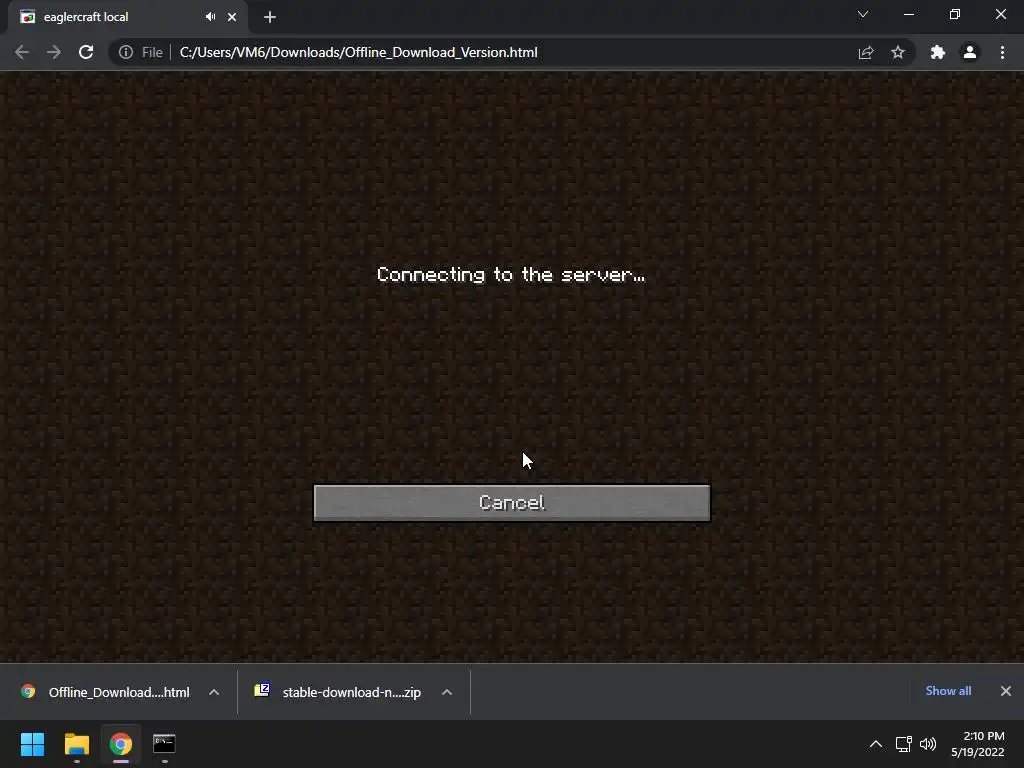Image resolution: width=1024 pixels, height=768 pixels.
Task: Close the Chrome window
Action: 1000,14
